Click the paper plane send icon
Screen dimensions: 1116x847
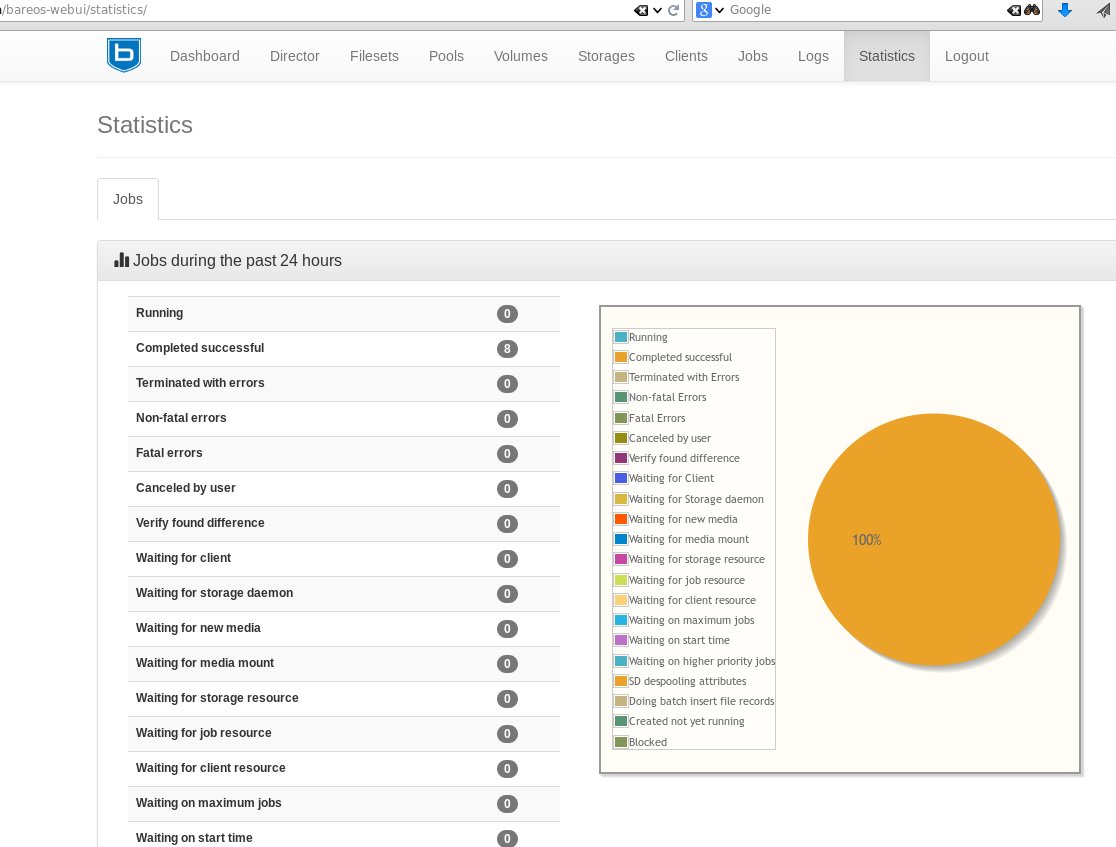click(1105, 10)
